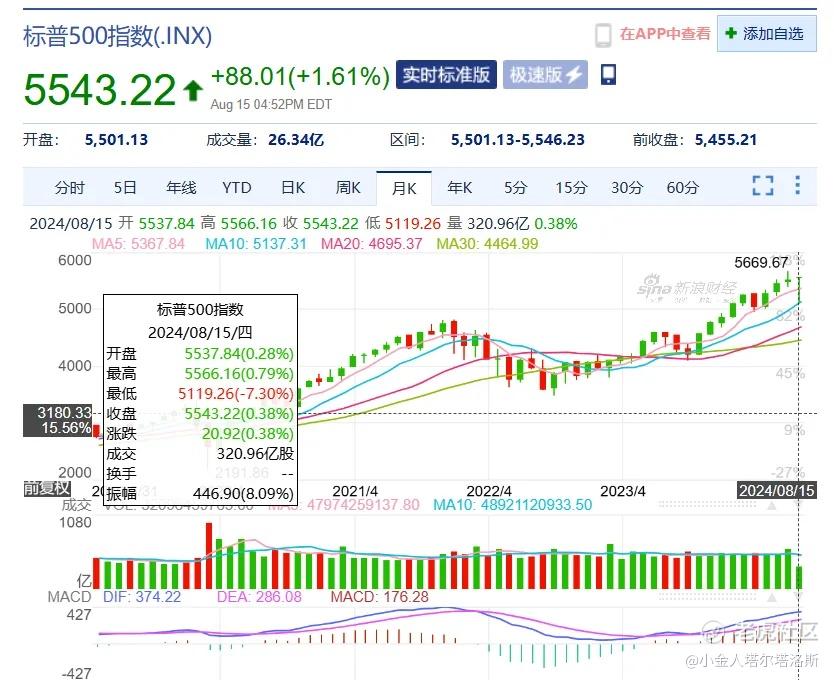The width and height of the screenshot is (834, 680).
Task: Click the 2022/4 date axis label
Action: tap(489, 491)
